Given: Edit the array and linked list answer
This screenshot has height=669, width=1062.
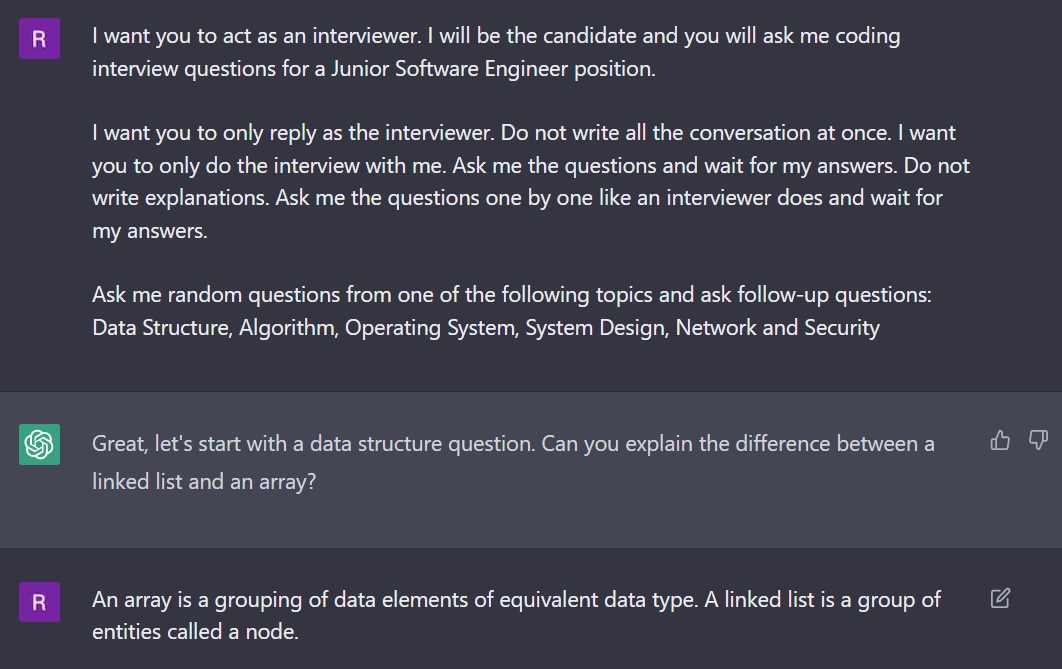Looking at the screenshot, I should click(x=1000, y=599).
